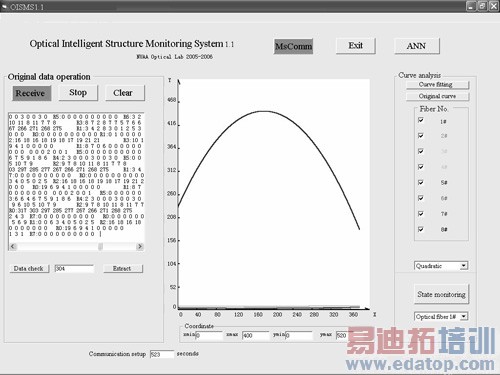The image size is (500, 375).
Task: Open State monitoring
Action: click(x=441, y=294)
